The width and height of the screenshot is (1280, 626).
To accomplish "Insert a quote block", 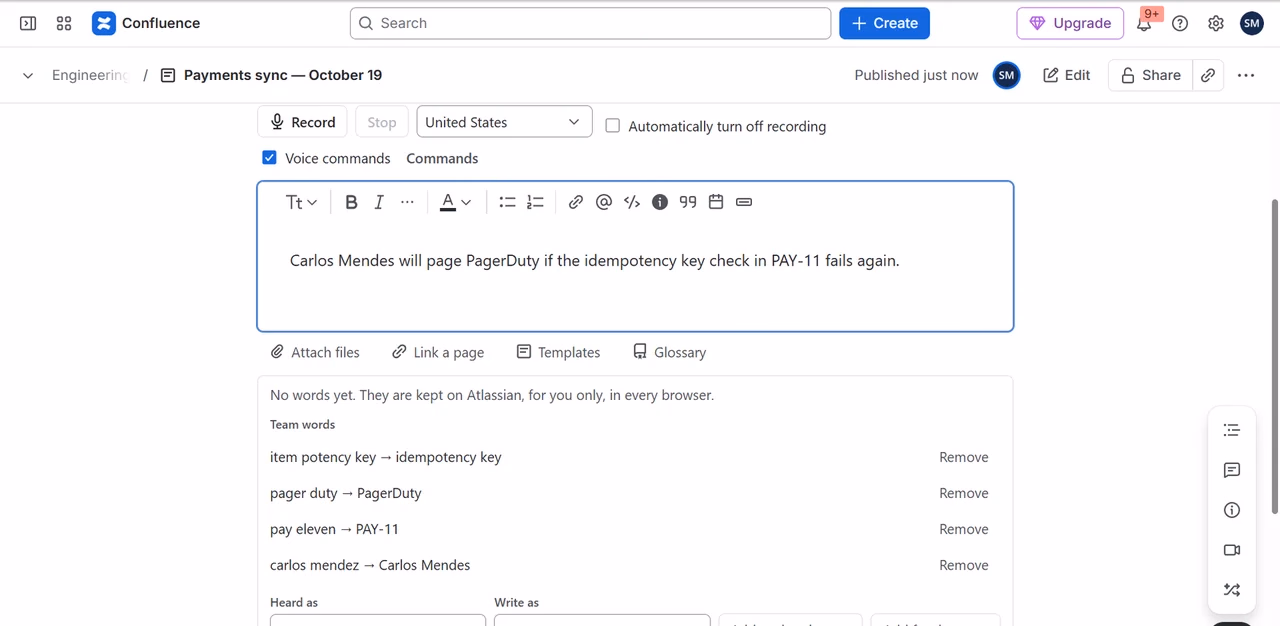I will click(x=687, y=202).
